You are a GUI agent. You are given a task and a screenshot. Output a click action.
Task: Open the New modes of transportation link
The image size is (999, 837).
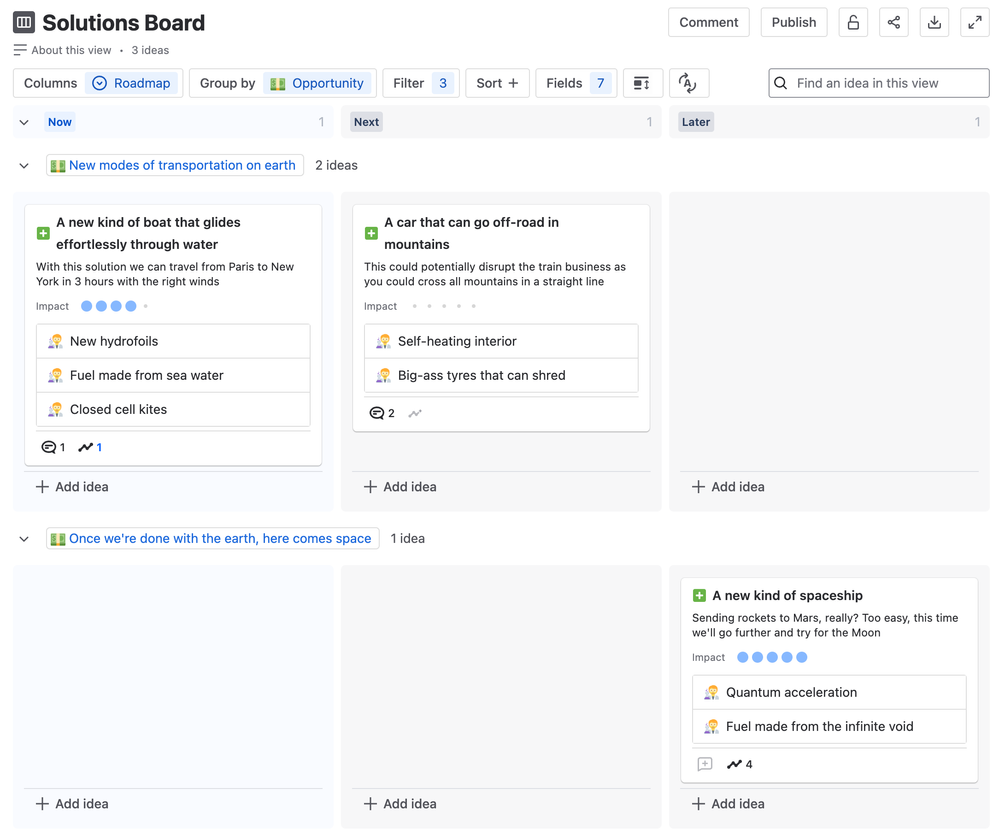[x=182, y=165]
